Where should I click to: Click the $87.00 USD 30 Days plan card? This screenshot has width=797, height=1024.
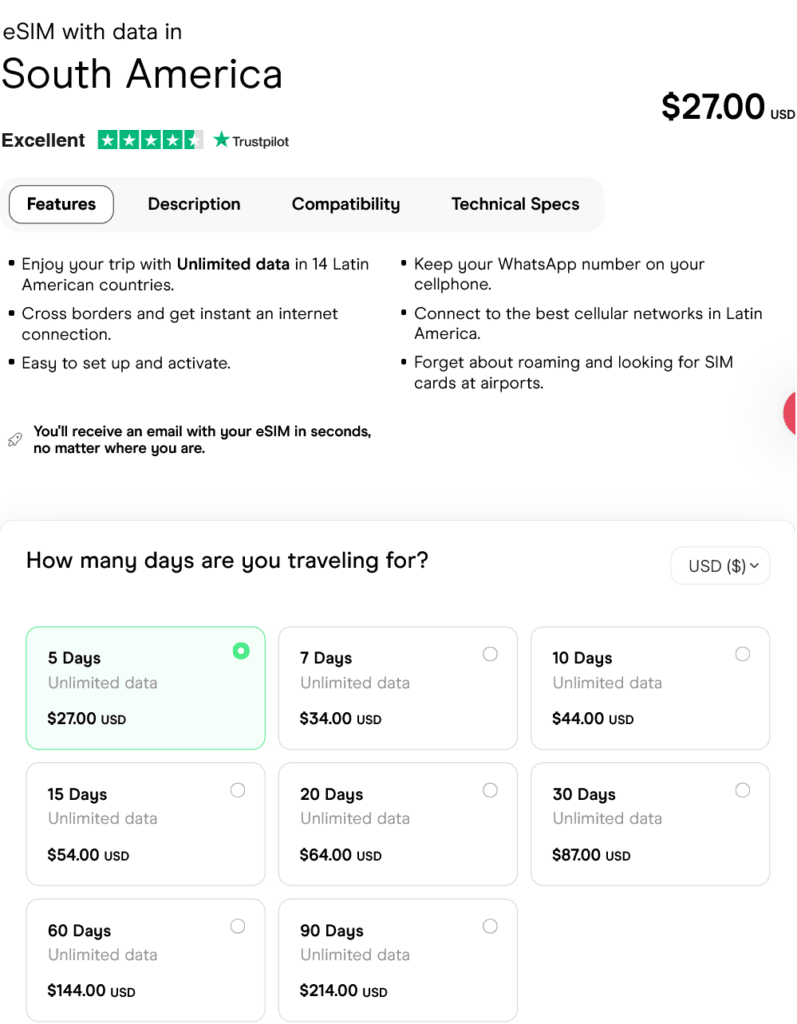(650, 824)
